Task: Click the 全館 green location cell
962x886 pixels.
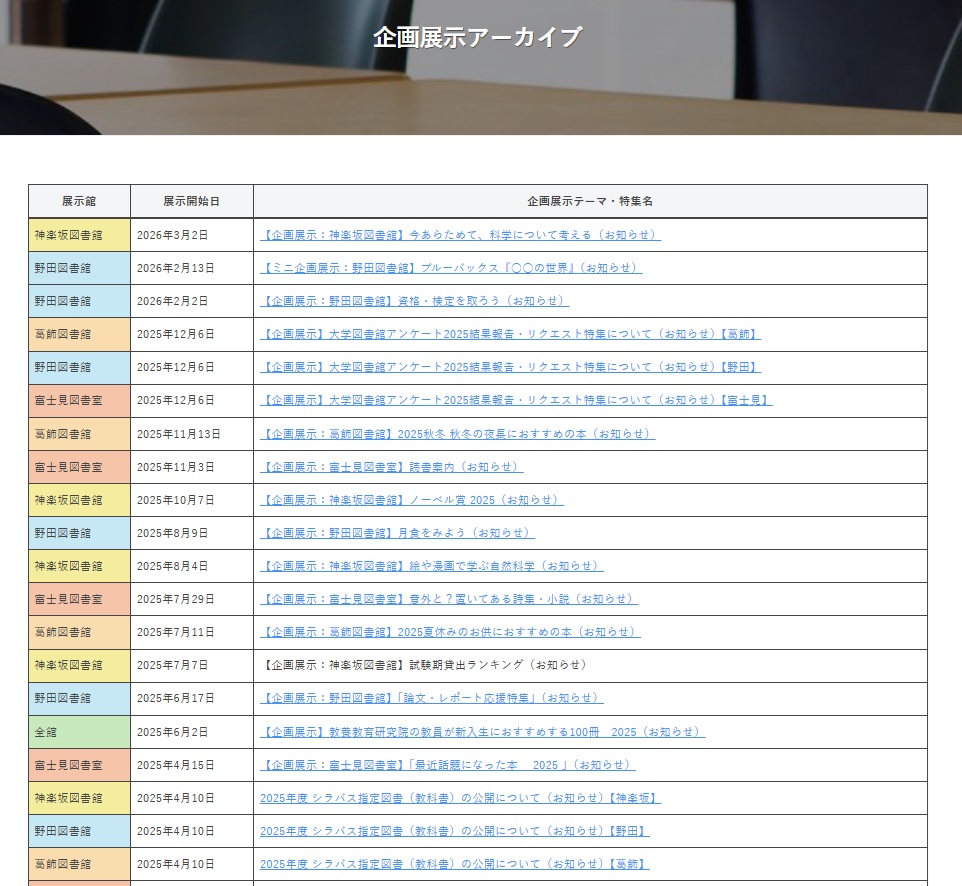Action: 79,732
